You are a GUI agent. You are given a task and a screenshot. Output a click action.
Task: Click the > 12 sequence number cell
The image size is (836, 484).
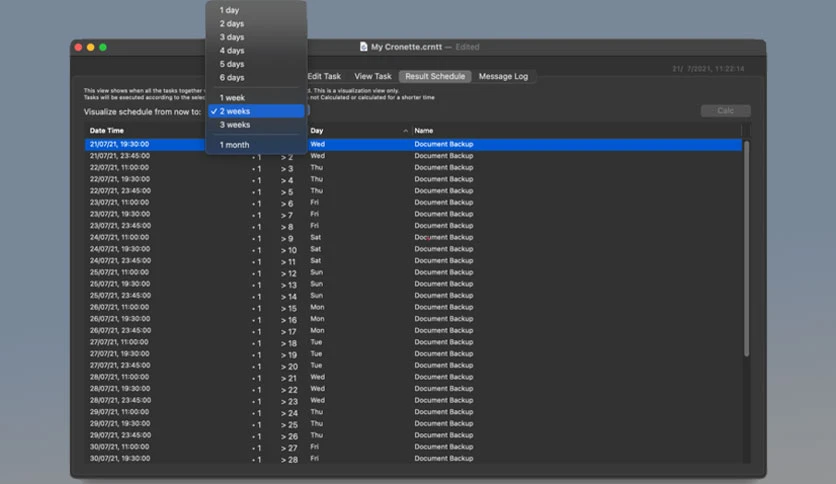click(x=289, y=273)
